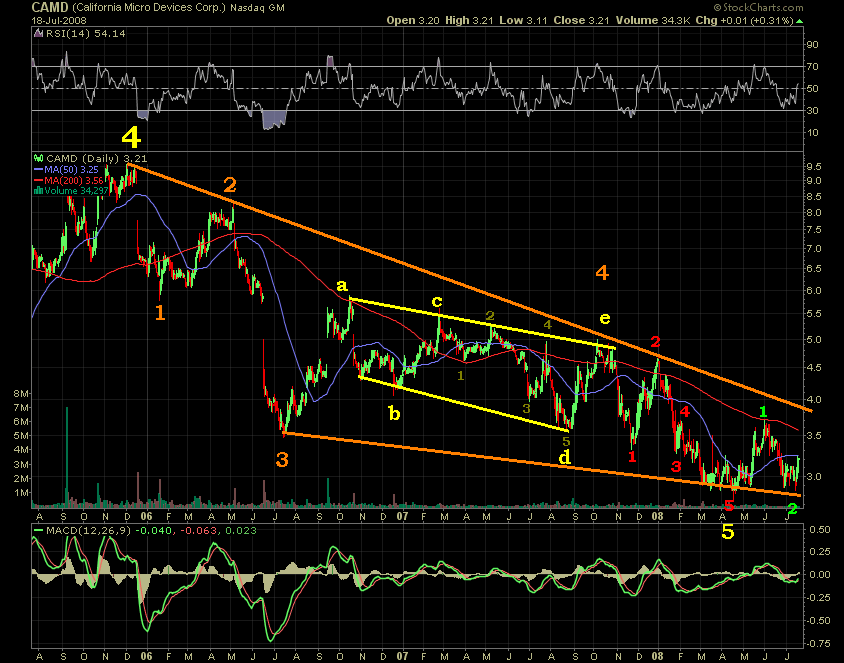Click the 5M volume axis label
Screen dimensions: 844x663
(21, 435)
